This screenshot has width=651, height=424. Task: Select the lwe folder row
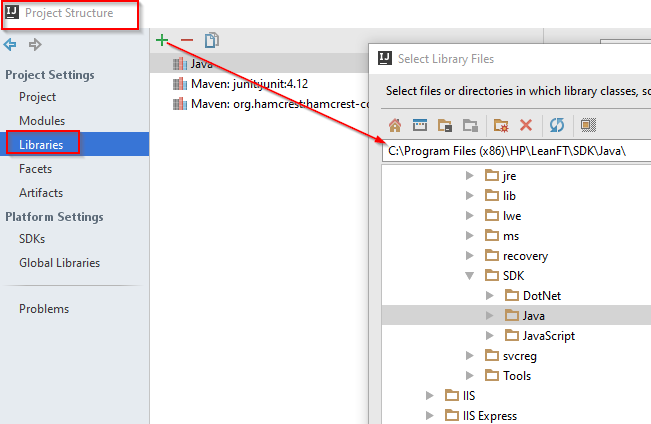(x=516, y=216)
